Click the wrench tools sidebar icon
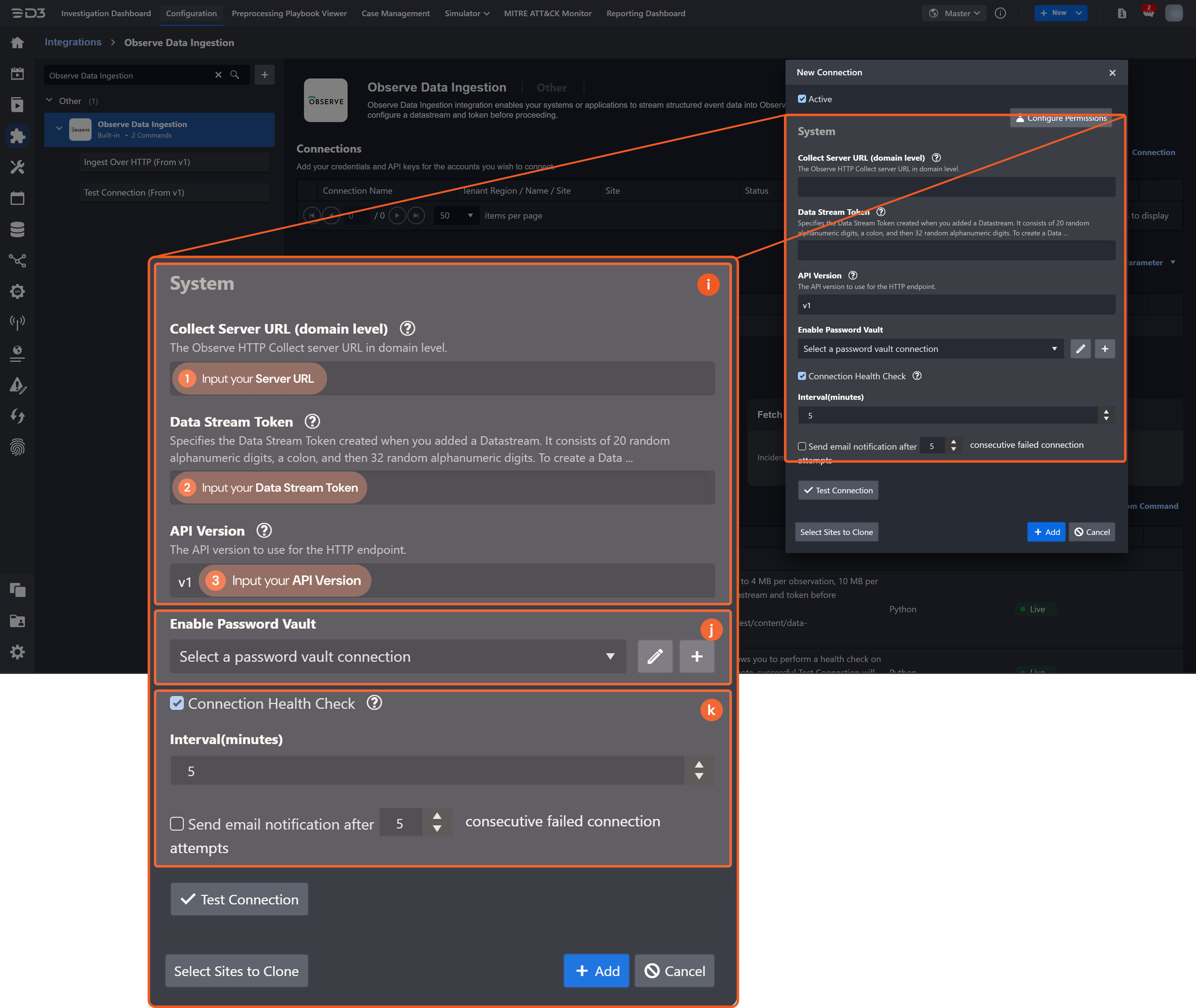This screenshot has height=1008, width=1196. point(17,168)
